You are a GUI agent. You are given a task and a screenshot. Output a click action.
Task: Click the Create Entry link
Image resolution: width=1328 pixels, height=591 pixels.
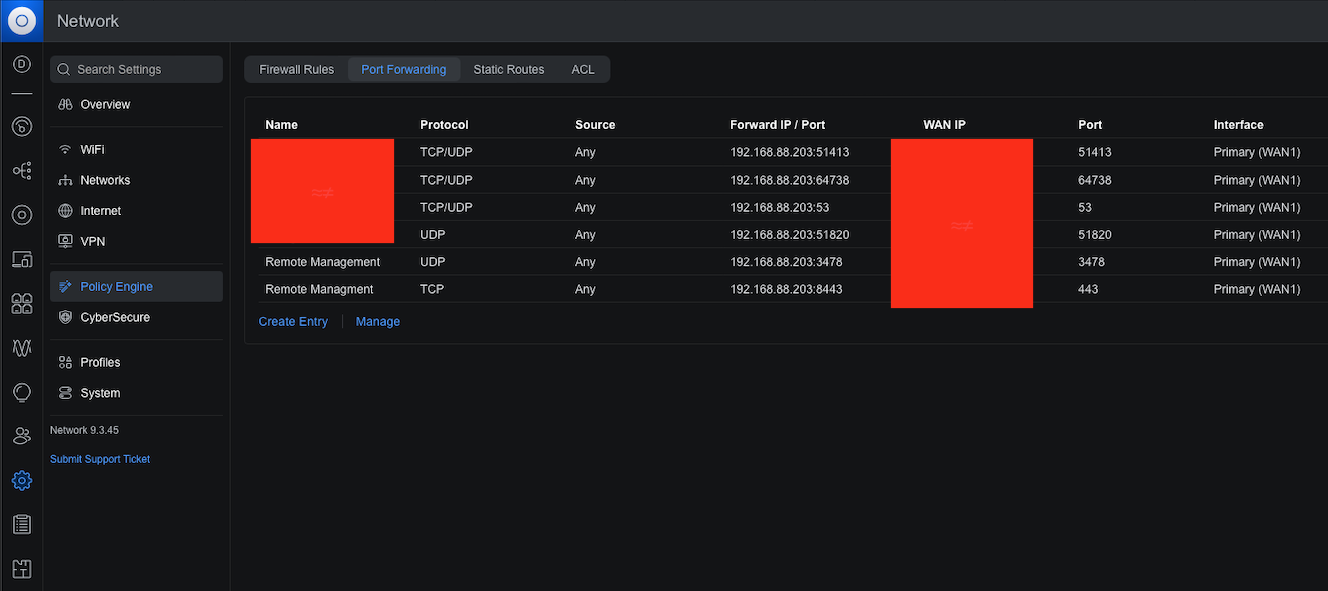293,322
